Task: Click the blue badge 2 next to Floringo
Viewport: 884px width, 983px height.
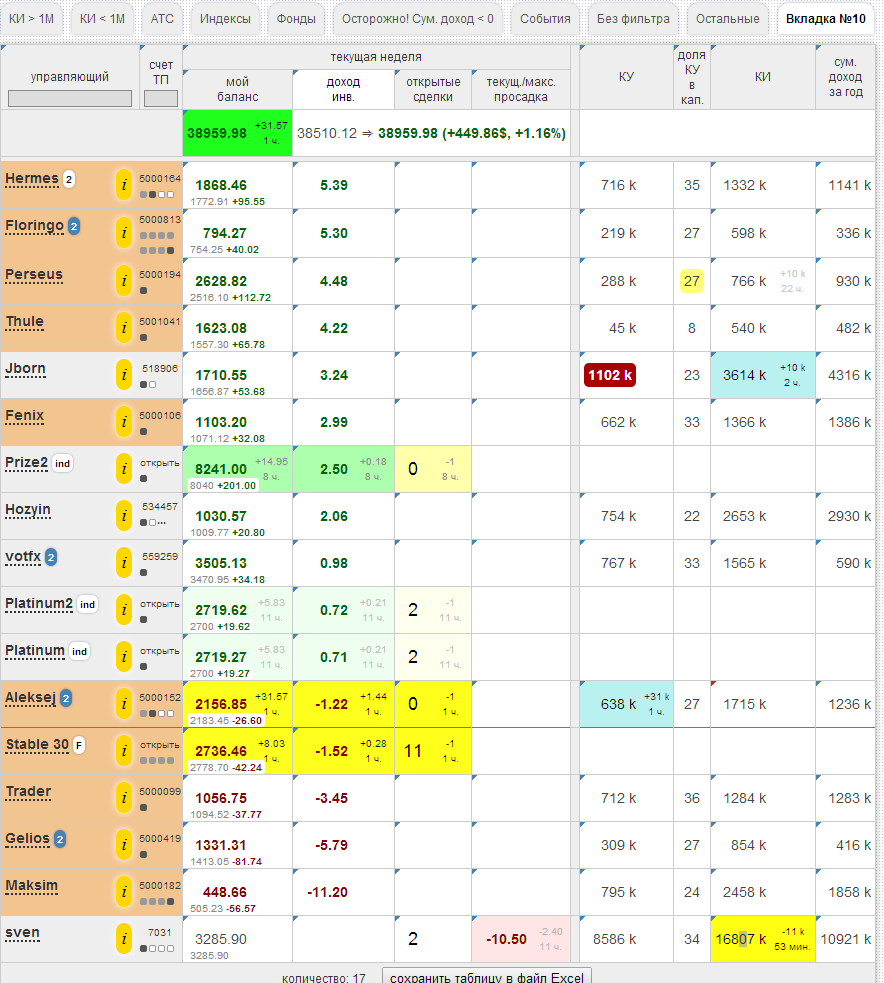Action: point(74,226)
